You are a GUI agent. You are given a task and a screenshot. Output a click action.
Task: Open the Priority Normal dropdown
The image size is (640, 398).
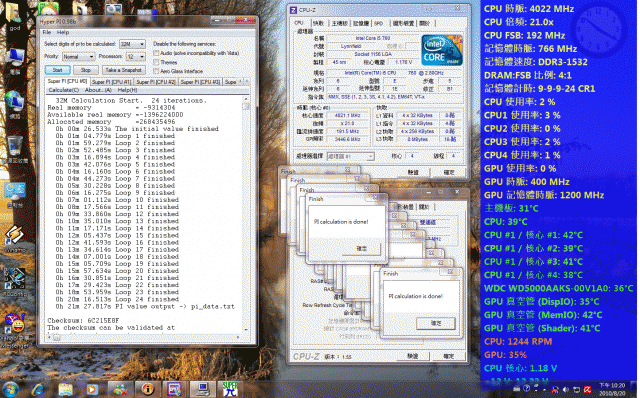78,57
